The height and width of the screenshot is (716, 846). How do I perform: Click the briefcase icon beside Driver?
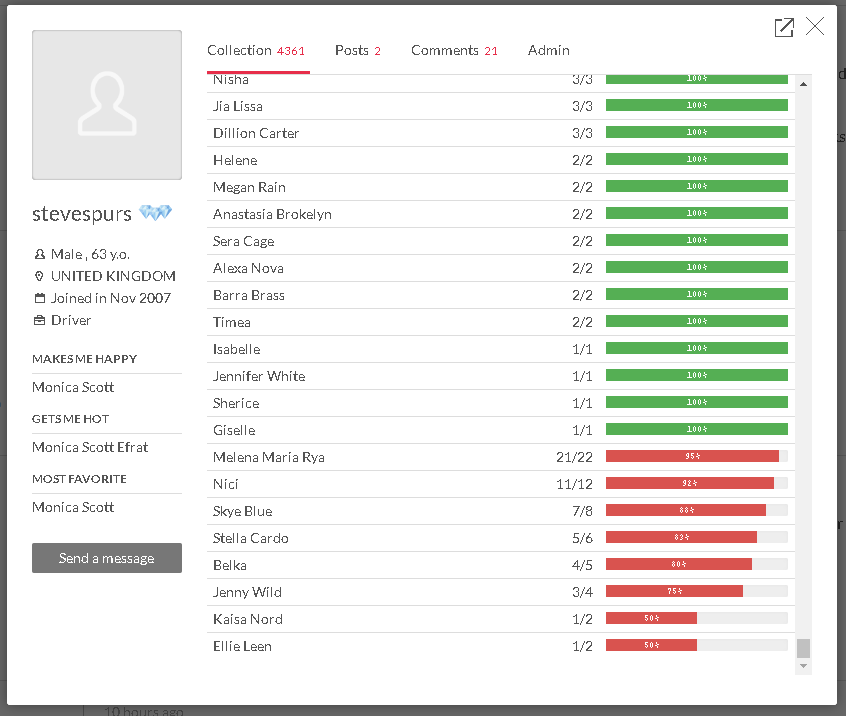(x=40, y=321)
